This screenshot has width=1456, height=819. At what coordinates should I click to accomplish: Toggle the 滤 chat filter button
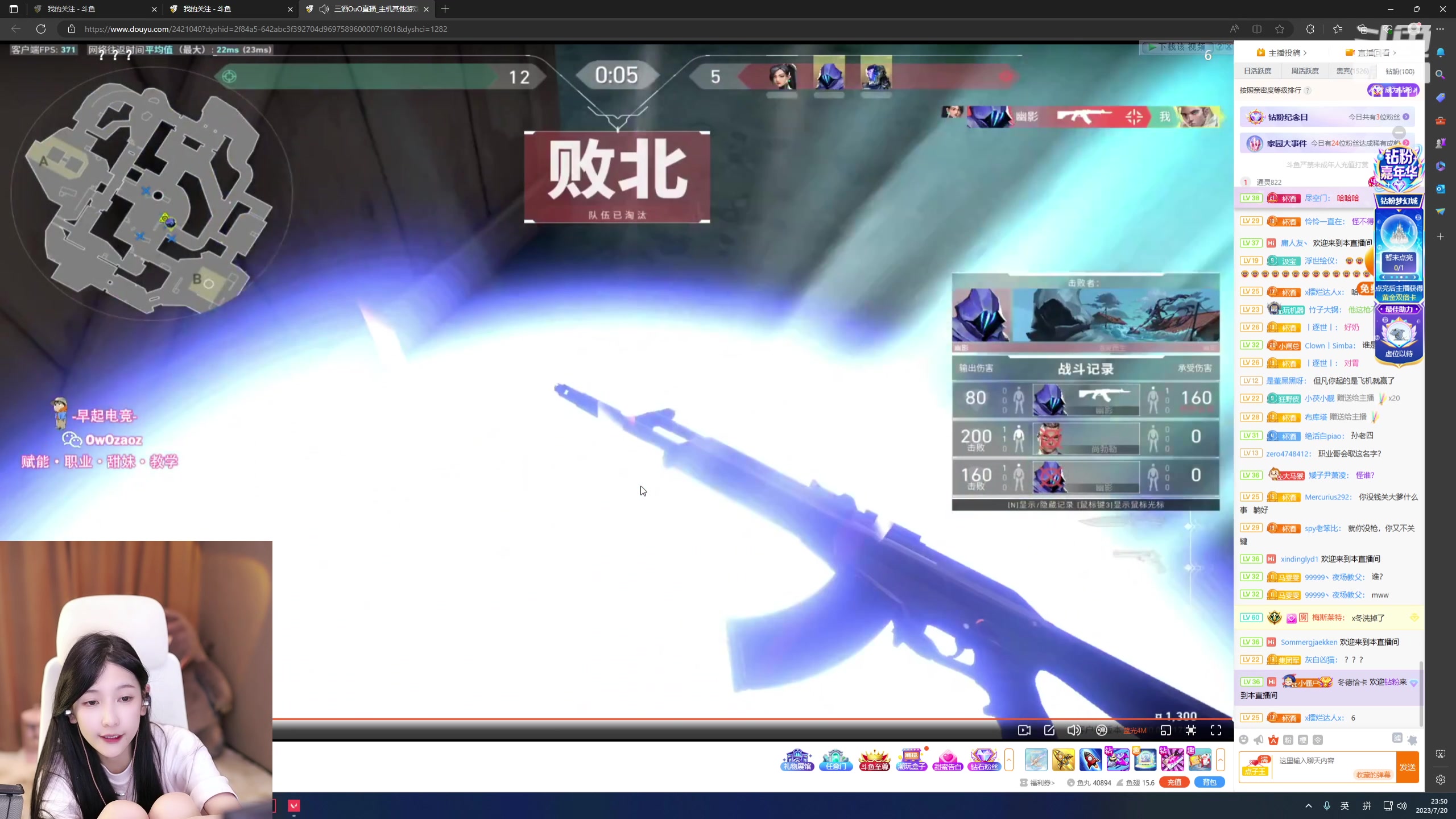click(x=1397, y=738)
